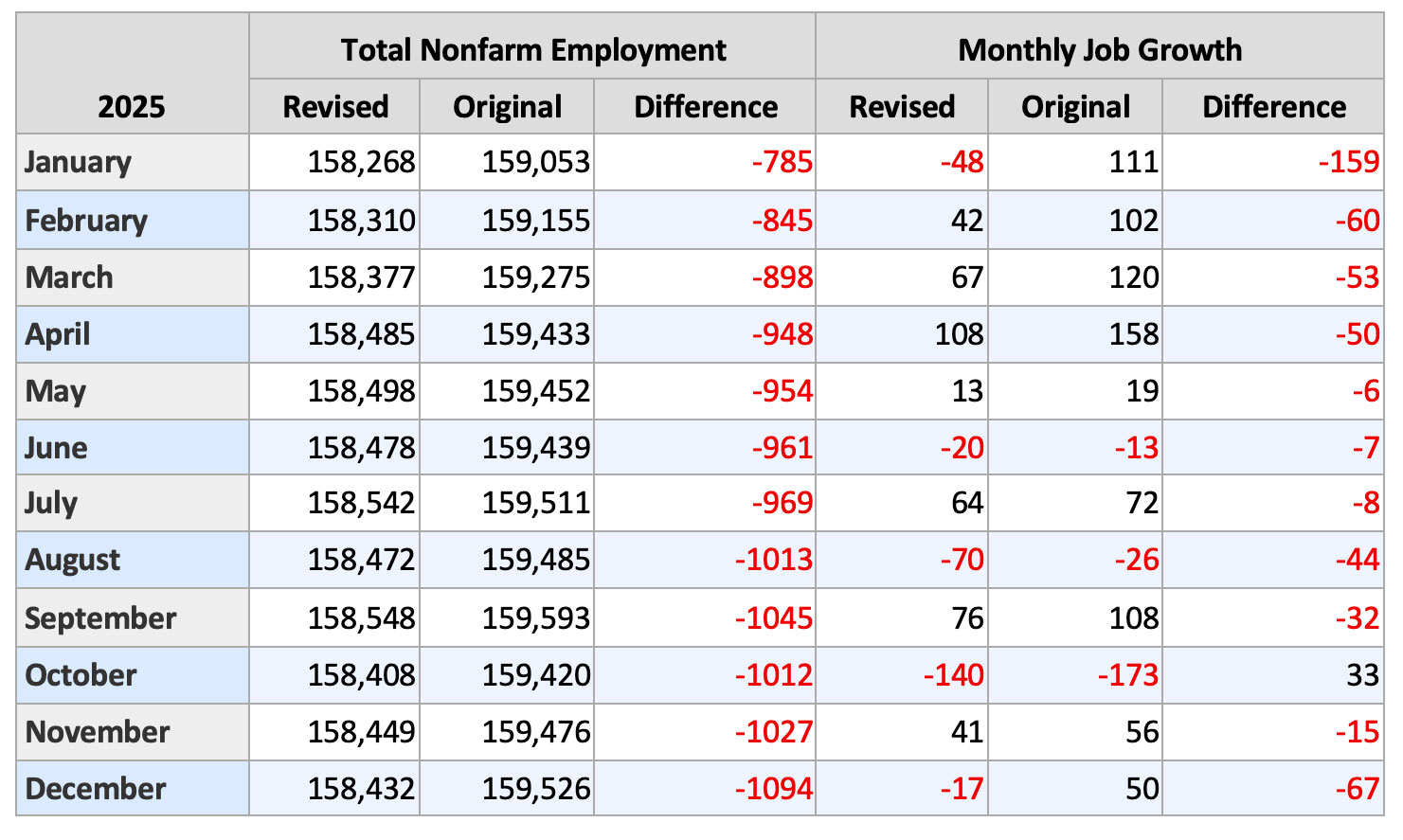Click the February row label

[86, 221]
